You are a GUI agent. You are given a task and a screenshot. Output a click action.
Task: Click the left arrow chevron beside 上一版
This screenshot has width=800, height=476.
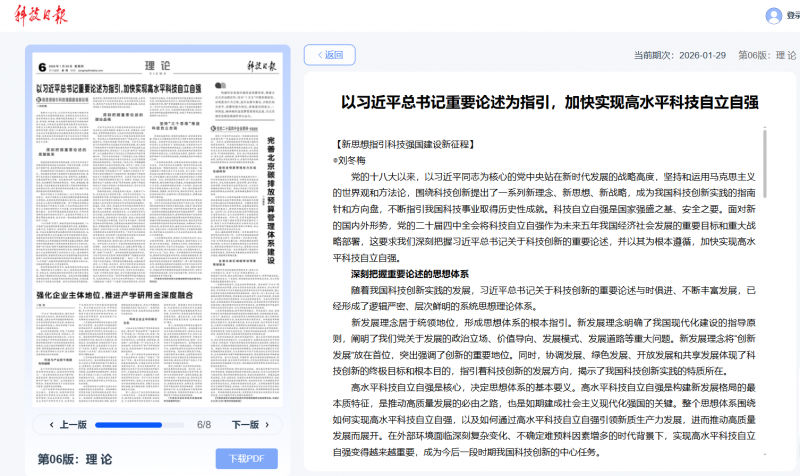point(50,424)
